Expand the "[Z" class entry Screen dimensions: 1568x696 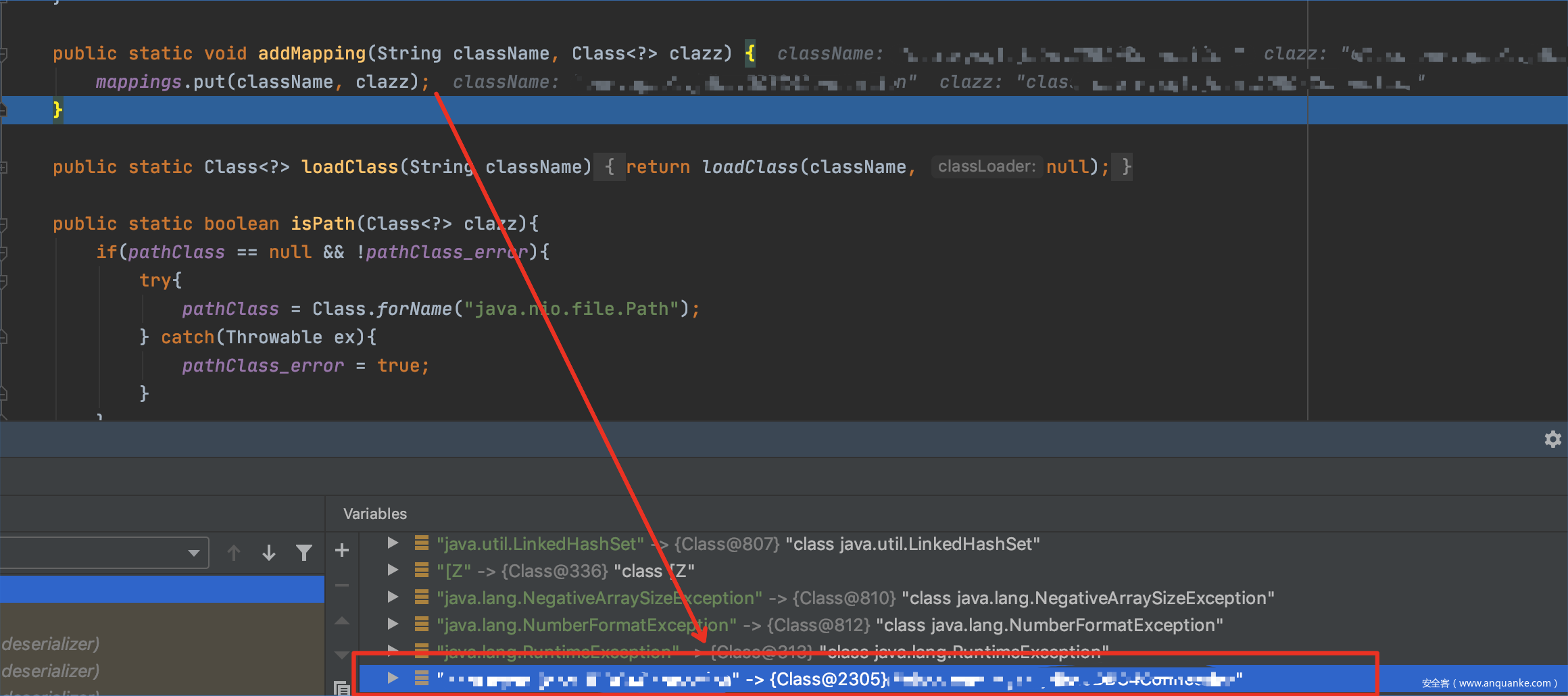point(393,570)
